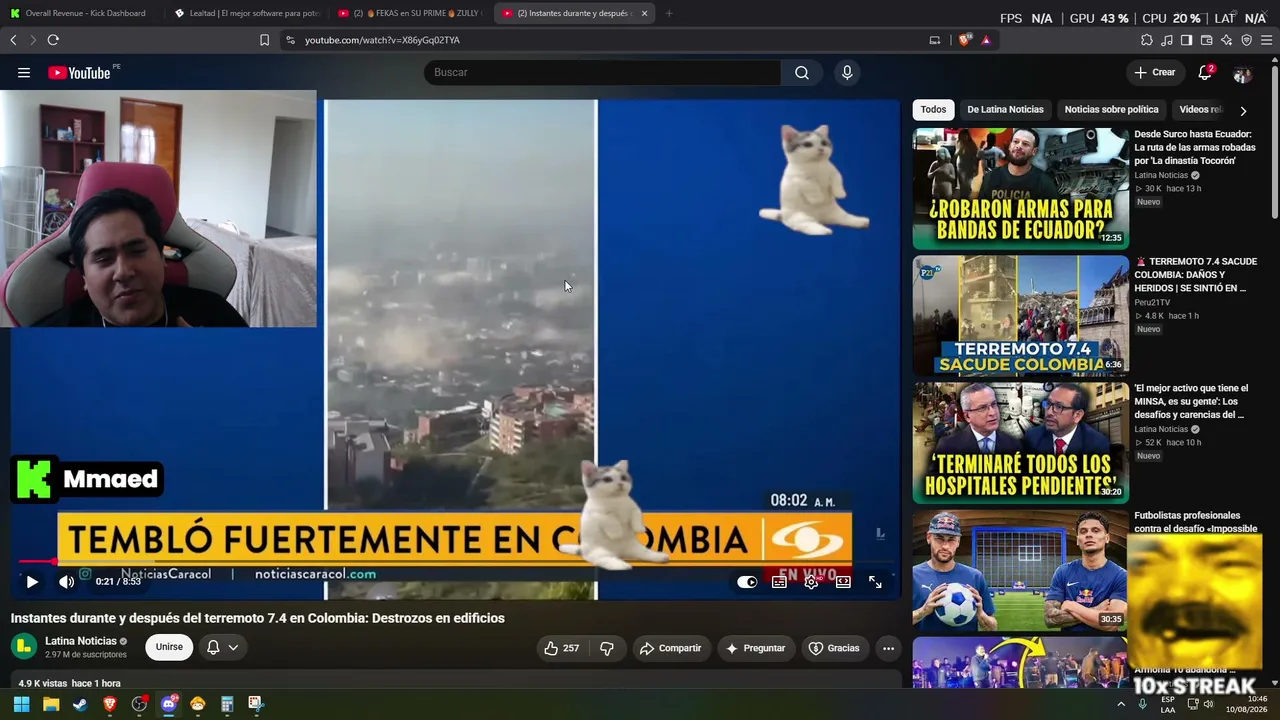Select the Noticias sobre política chip
This screenshot has width=1280, height=720.
1111,110
